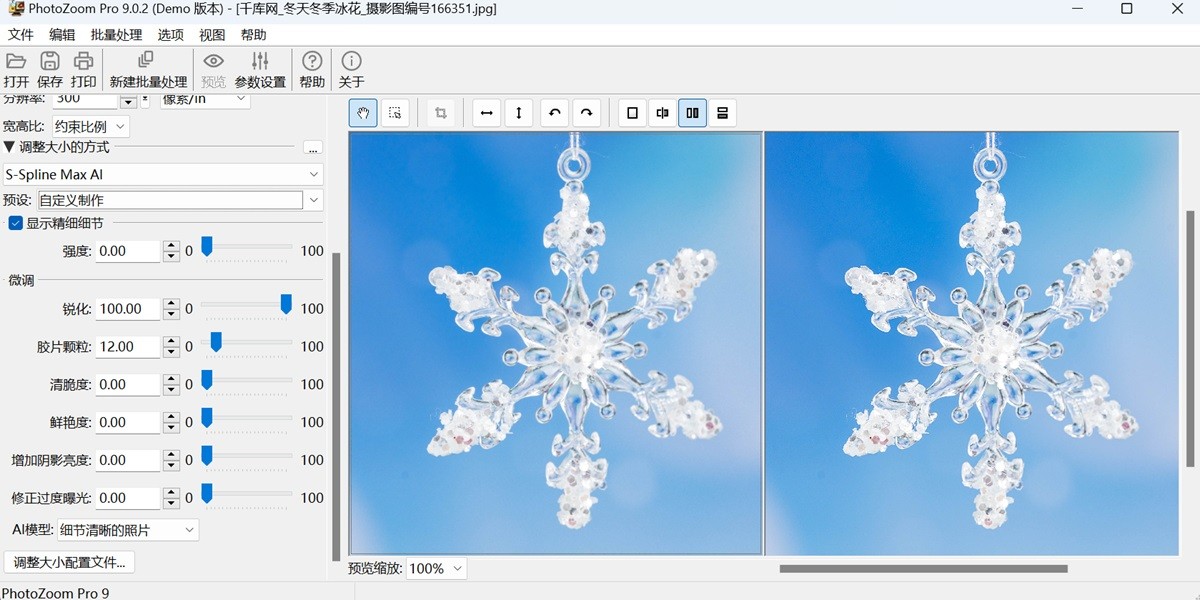Select the rectangular selection tool
Image resolution: width=1200 pixels, height=600 pixels.
pyautogui.click(x=395, y=113)
